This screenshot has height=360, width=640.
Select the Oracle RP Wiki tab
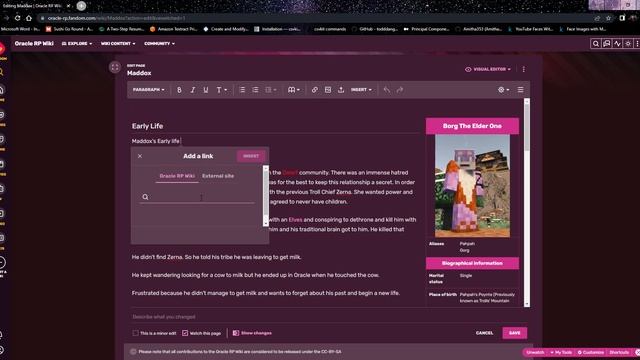[x=177, y=176]
